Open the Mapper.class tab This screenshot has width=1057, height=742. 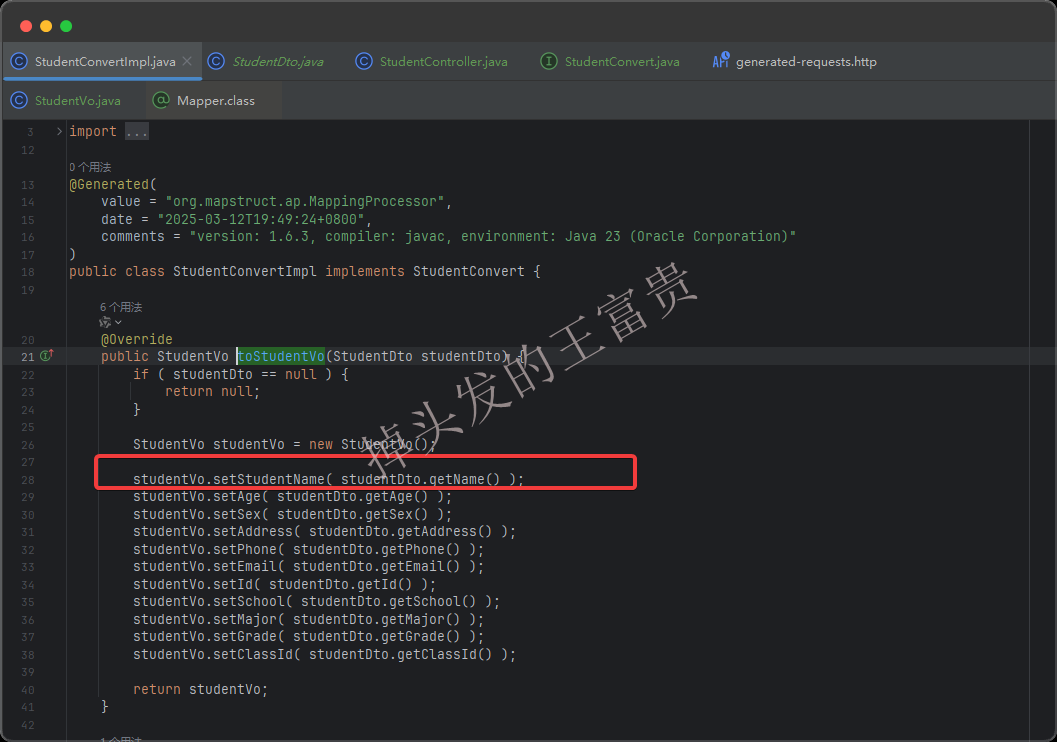[216, 101]
